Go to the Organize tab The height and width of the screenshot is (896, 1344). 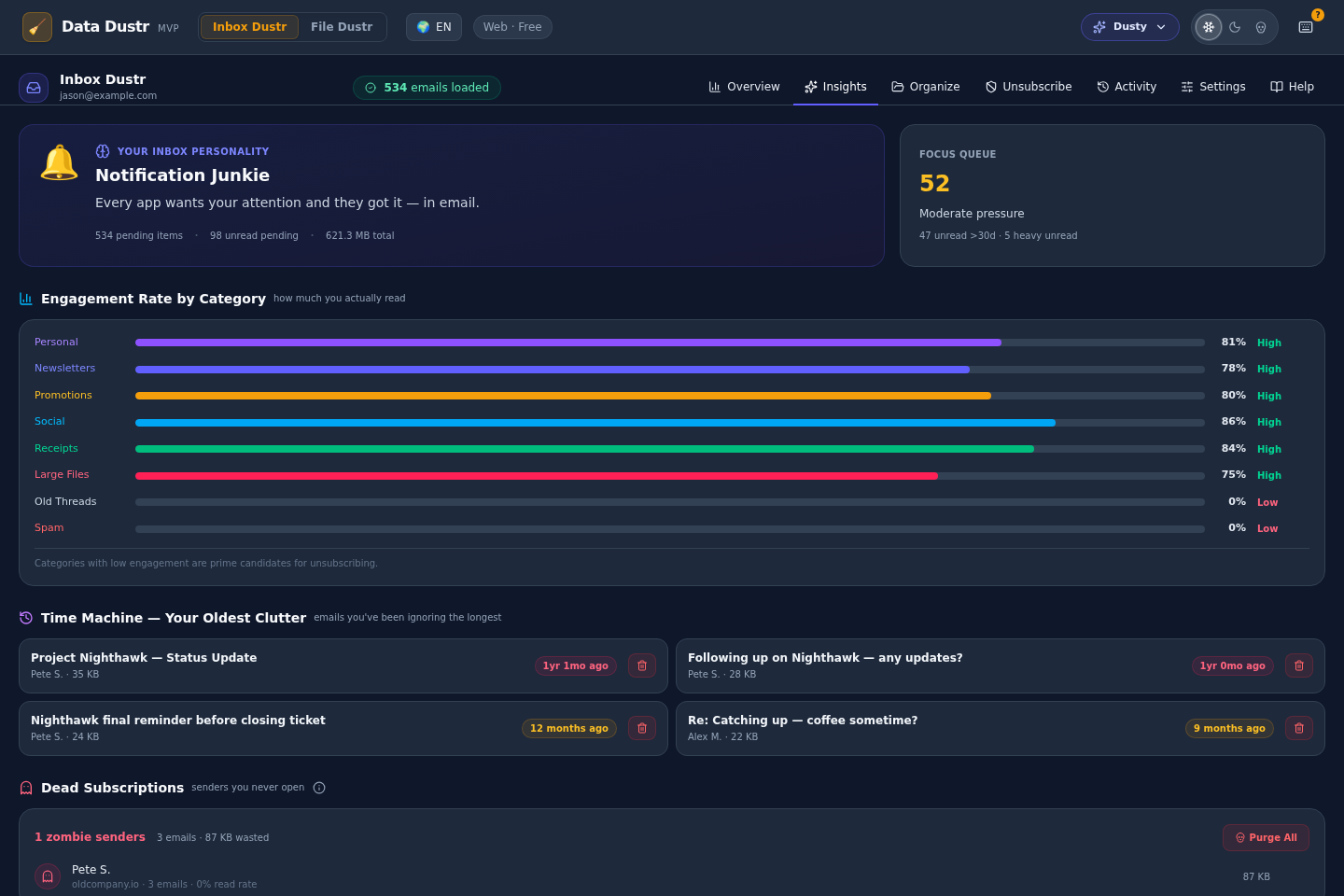pyautogui.click(x=925, y=87)
